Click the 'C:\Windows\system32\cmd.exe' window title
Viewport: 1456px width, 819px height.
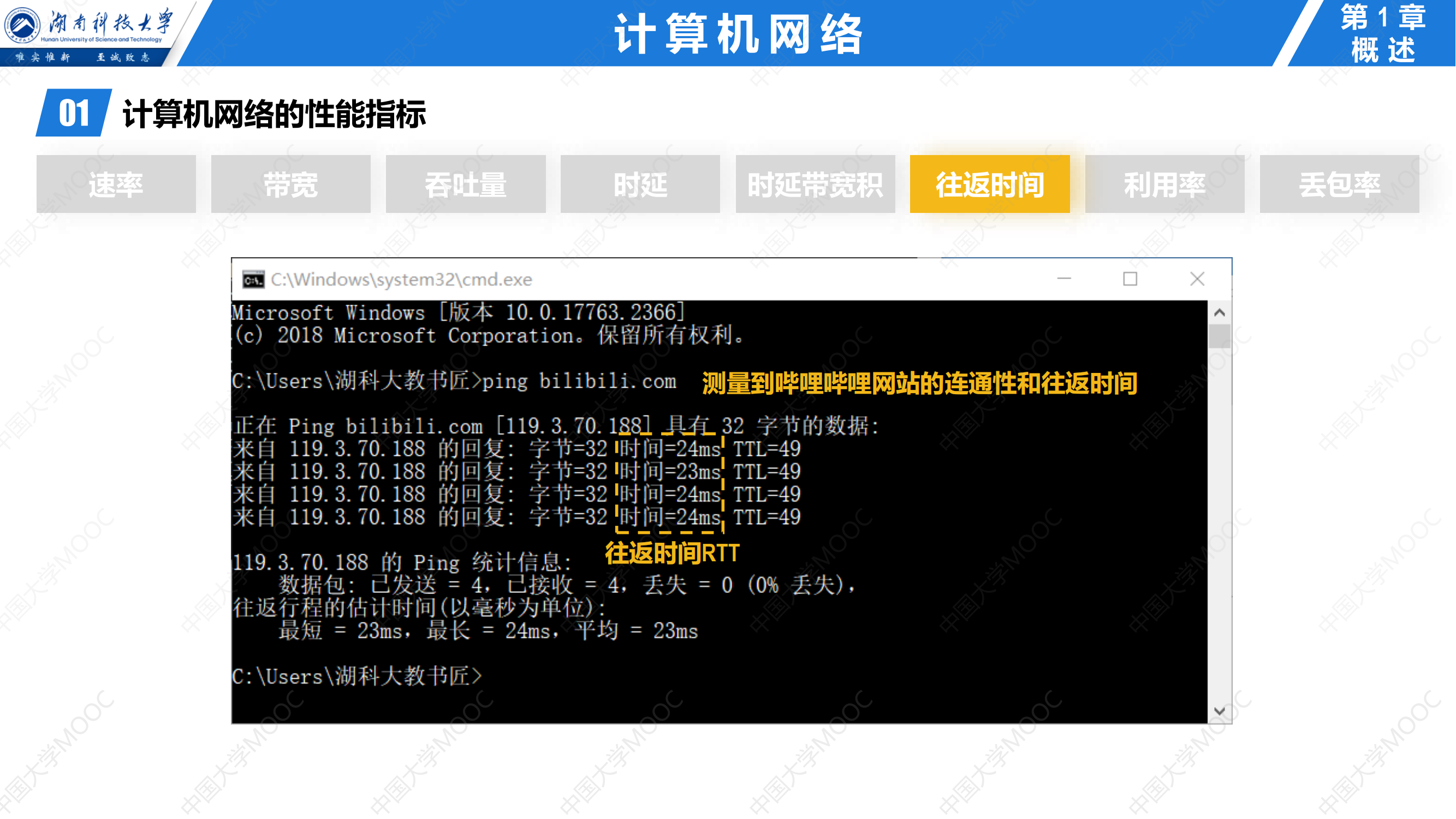coord(401,279)
